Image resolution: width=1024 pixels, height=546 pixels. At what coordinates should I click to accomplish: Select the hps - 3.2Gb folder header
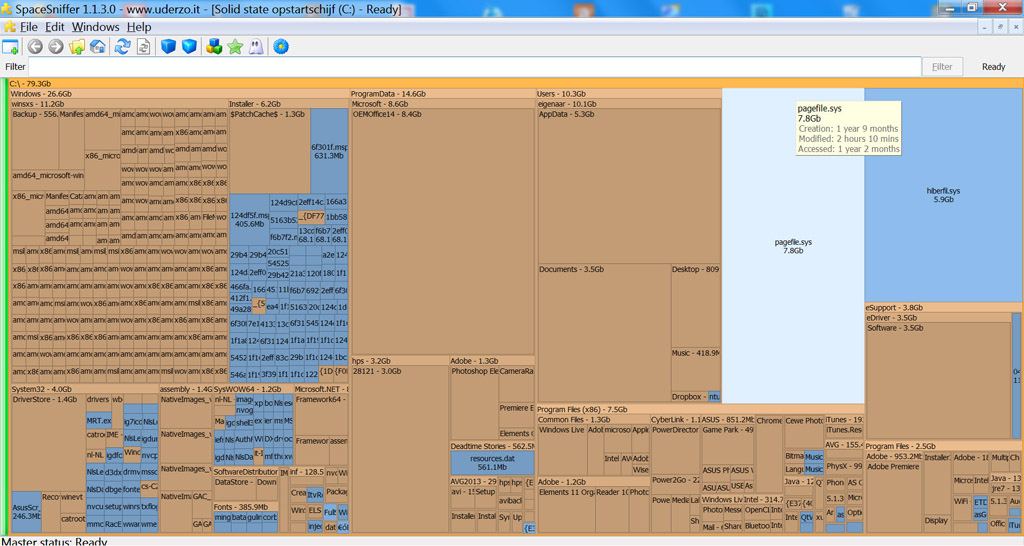click(400, 361)
